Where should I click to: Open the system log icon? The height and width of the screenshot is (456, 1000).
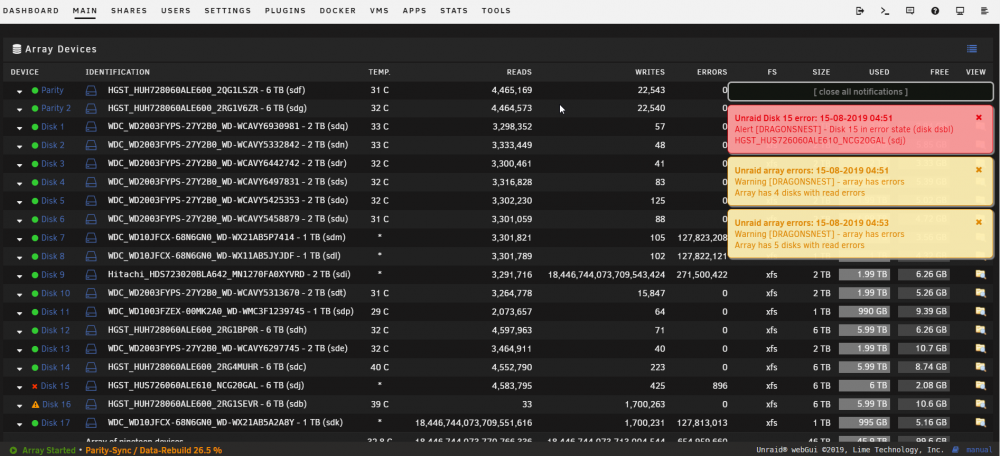point(984,11)
